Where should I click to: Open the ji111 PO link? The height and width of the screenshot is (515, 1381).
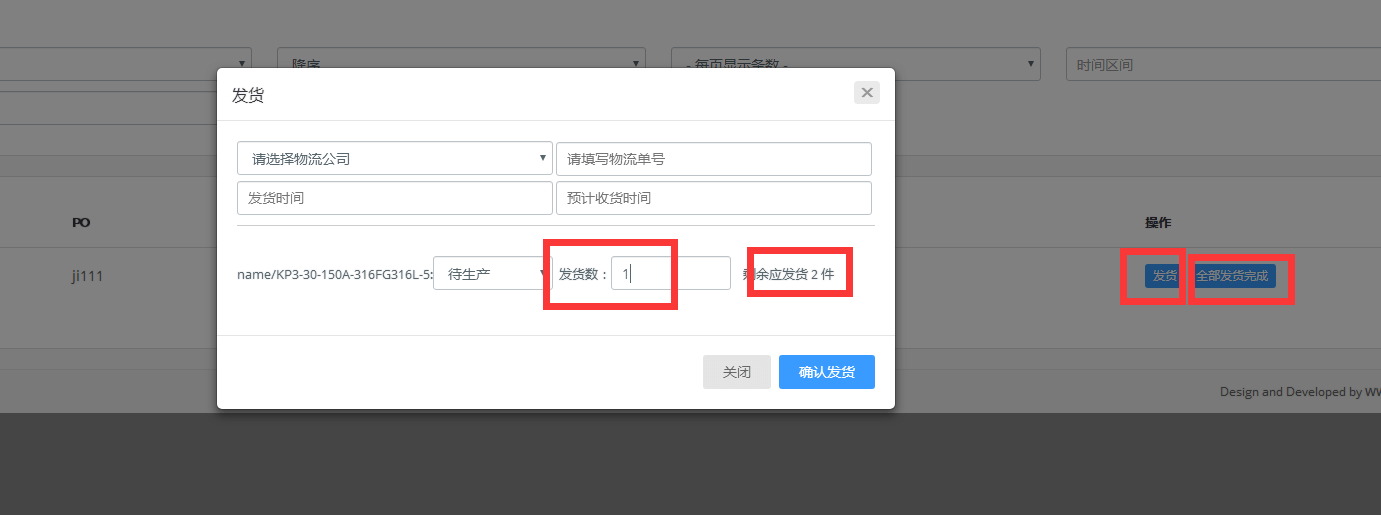pos(87,276)
